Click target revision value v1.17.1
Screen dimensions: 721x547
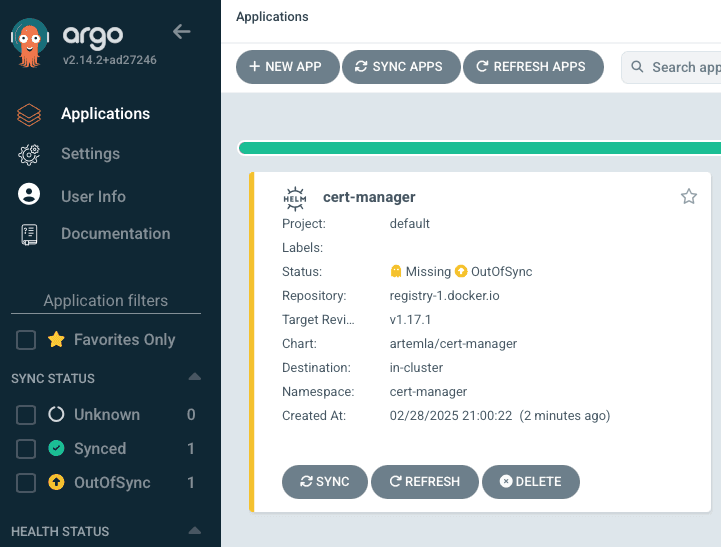coord(410,319)
